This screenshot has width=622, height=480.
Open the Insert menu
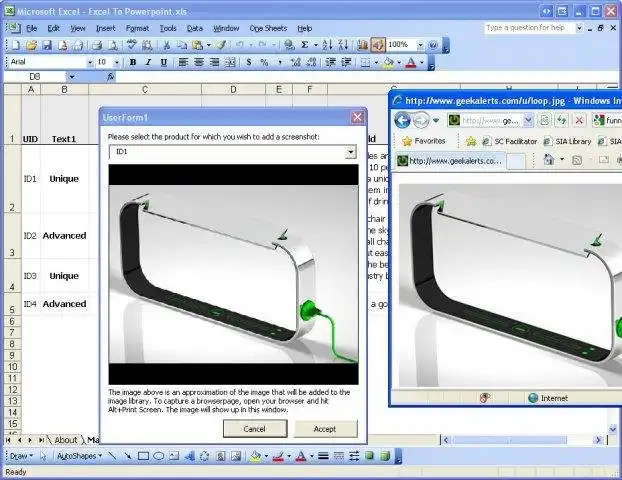(x=106, y=29)
